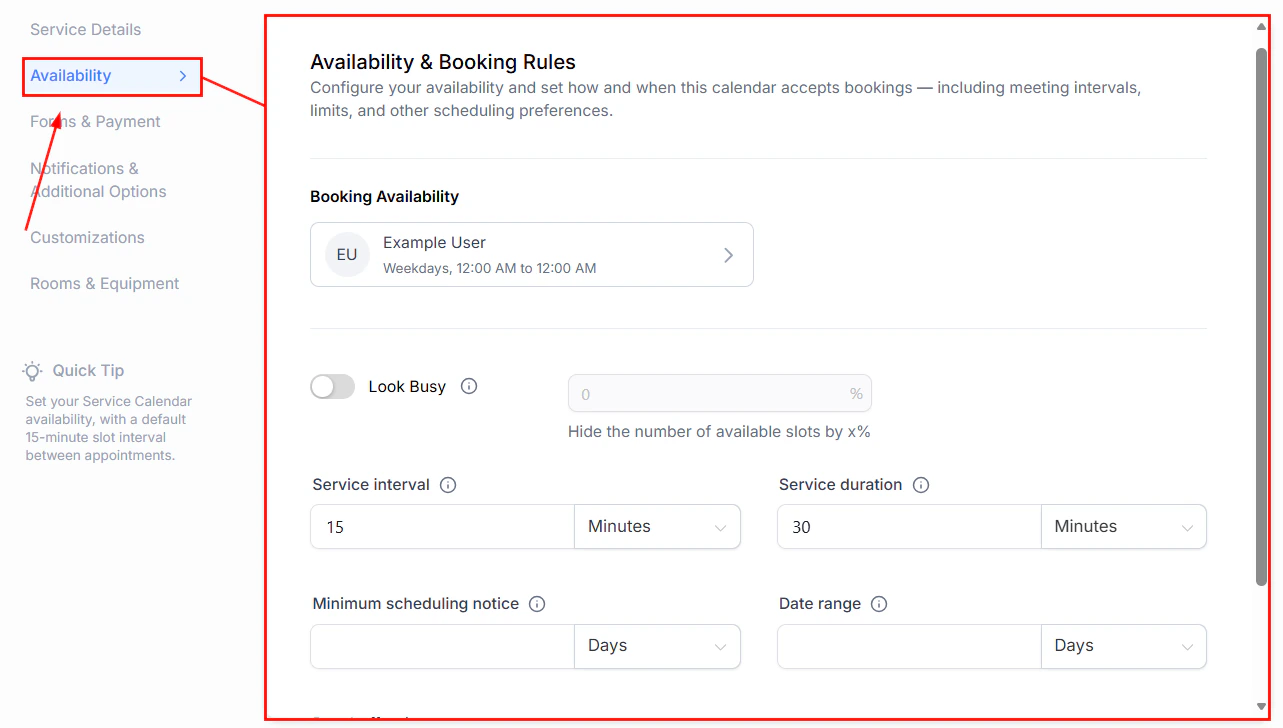
Task: Click the EU user avatar icon
Action: (x=346, y=254)
